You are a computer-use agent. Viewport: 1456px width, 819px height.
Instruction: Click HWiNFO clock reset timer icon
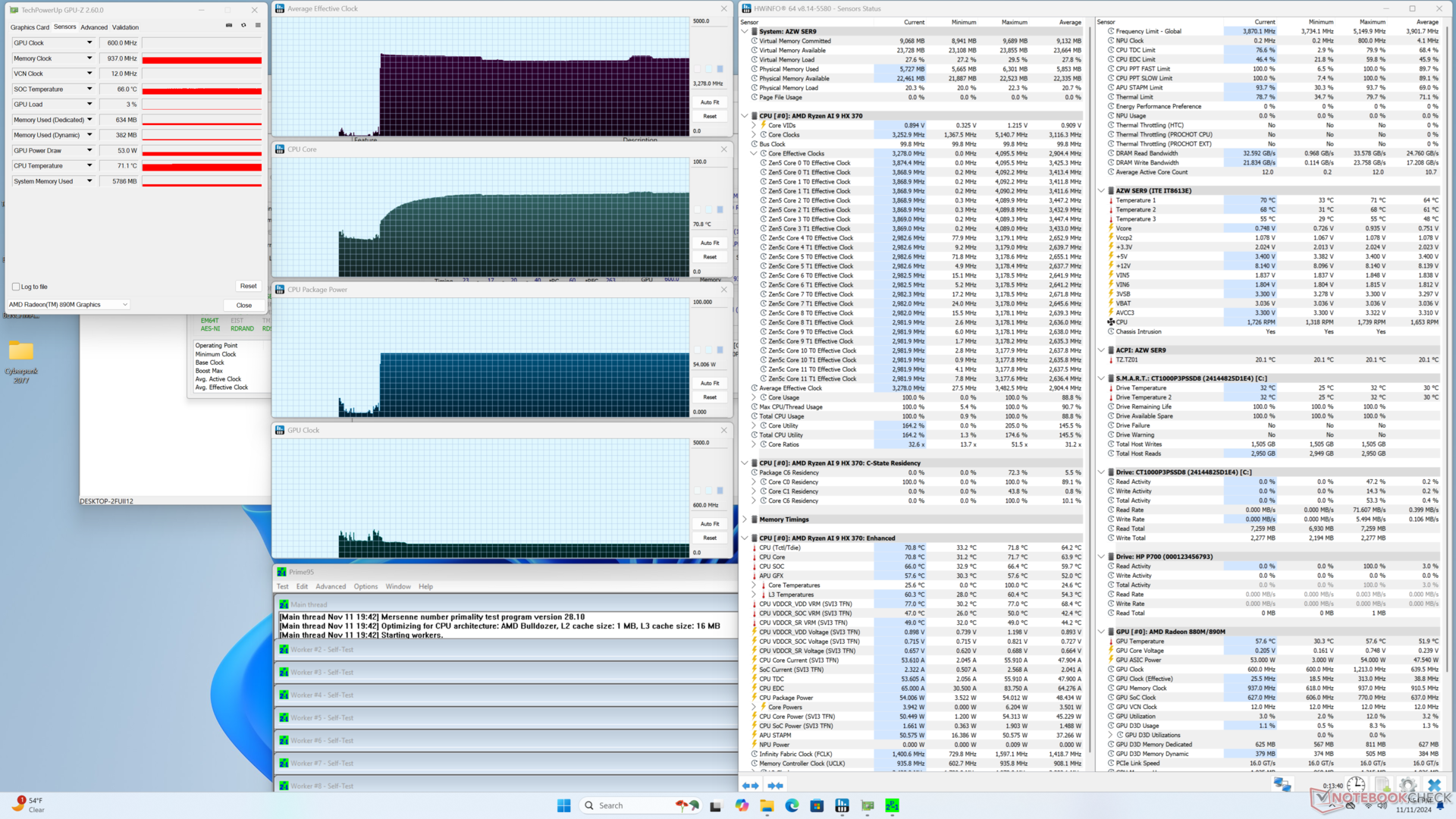point(1356,786)
